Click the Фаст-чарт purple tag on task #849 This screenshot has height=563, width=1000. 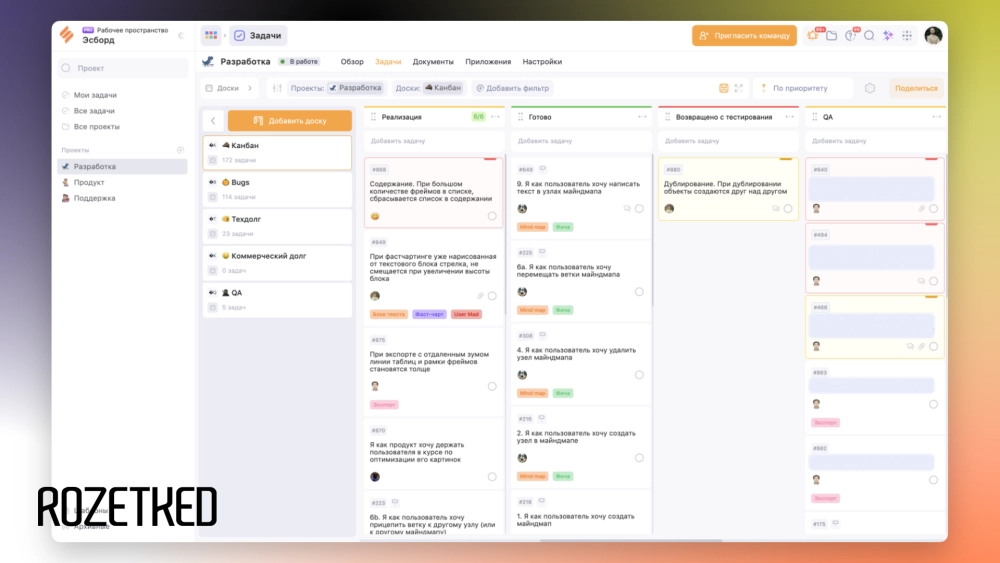[429, 314]
